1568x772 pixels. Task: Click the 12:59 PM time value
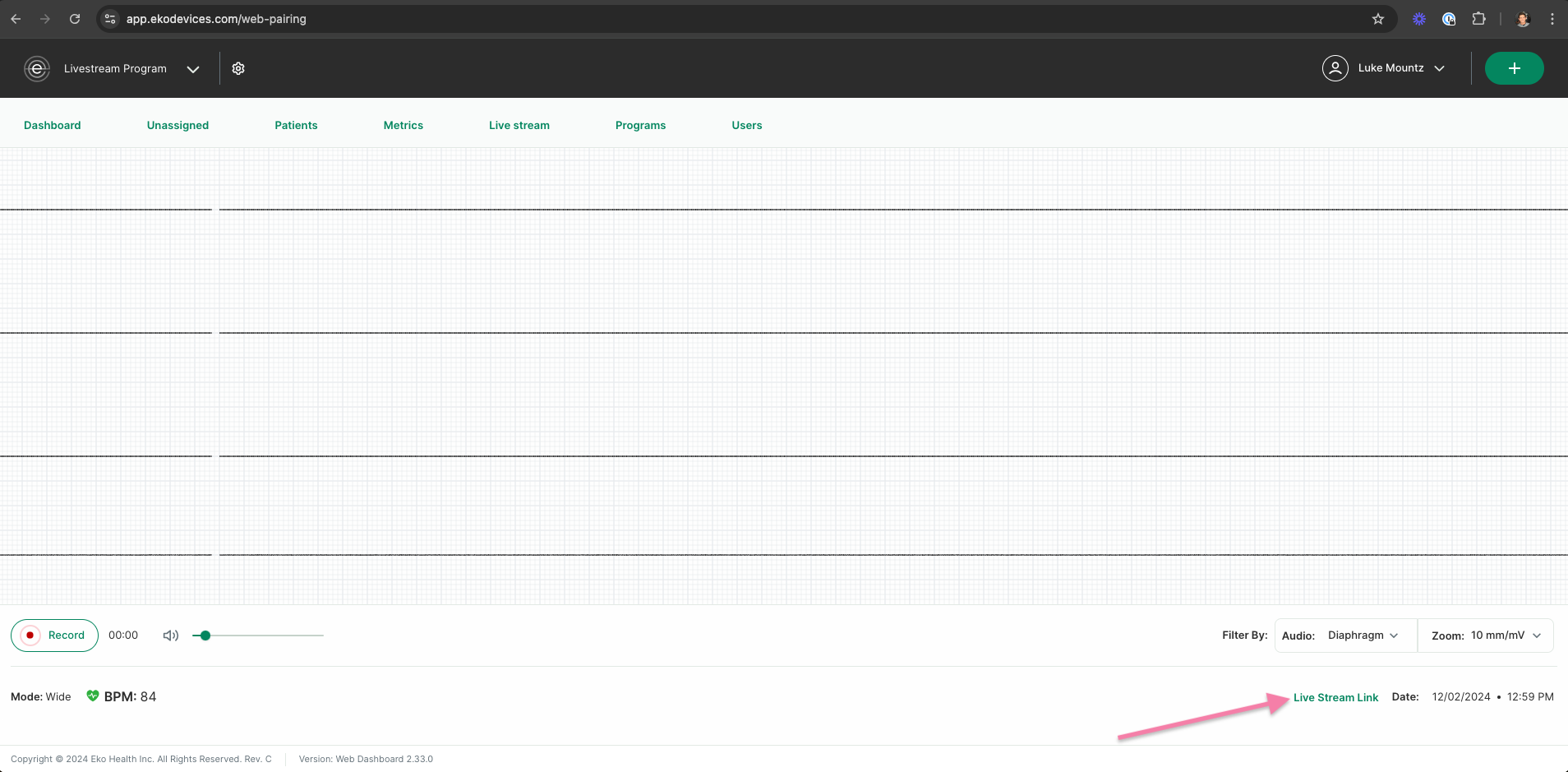[x=1530, y=697]
